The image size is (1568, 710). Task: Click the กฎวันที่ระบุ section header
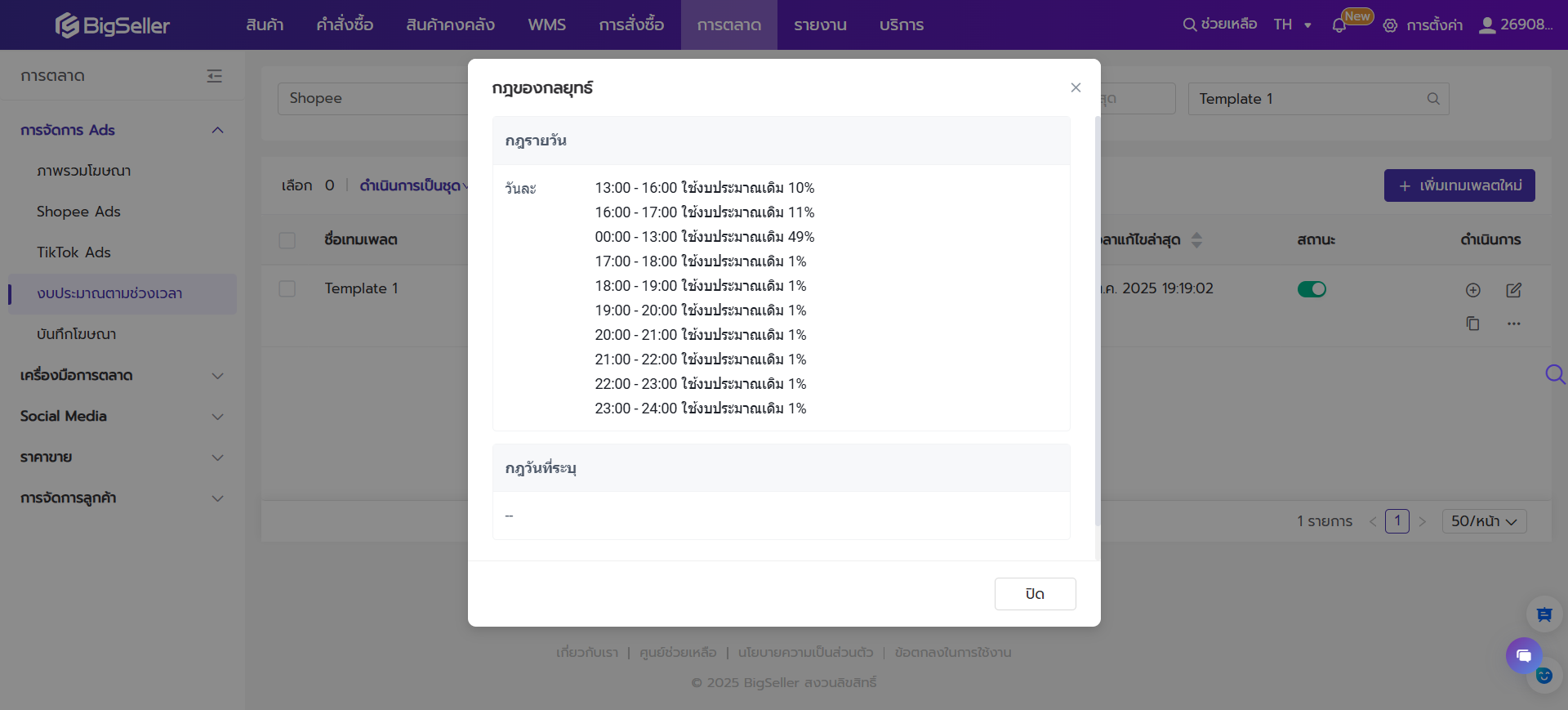(x=782, y=468)
